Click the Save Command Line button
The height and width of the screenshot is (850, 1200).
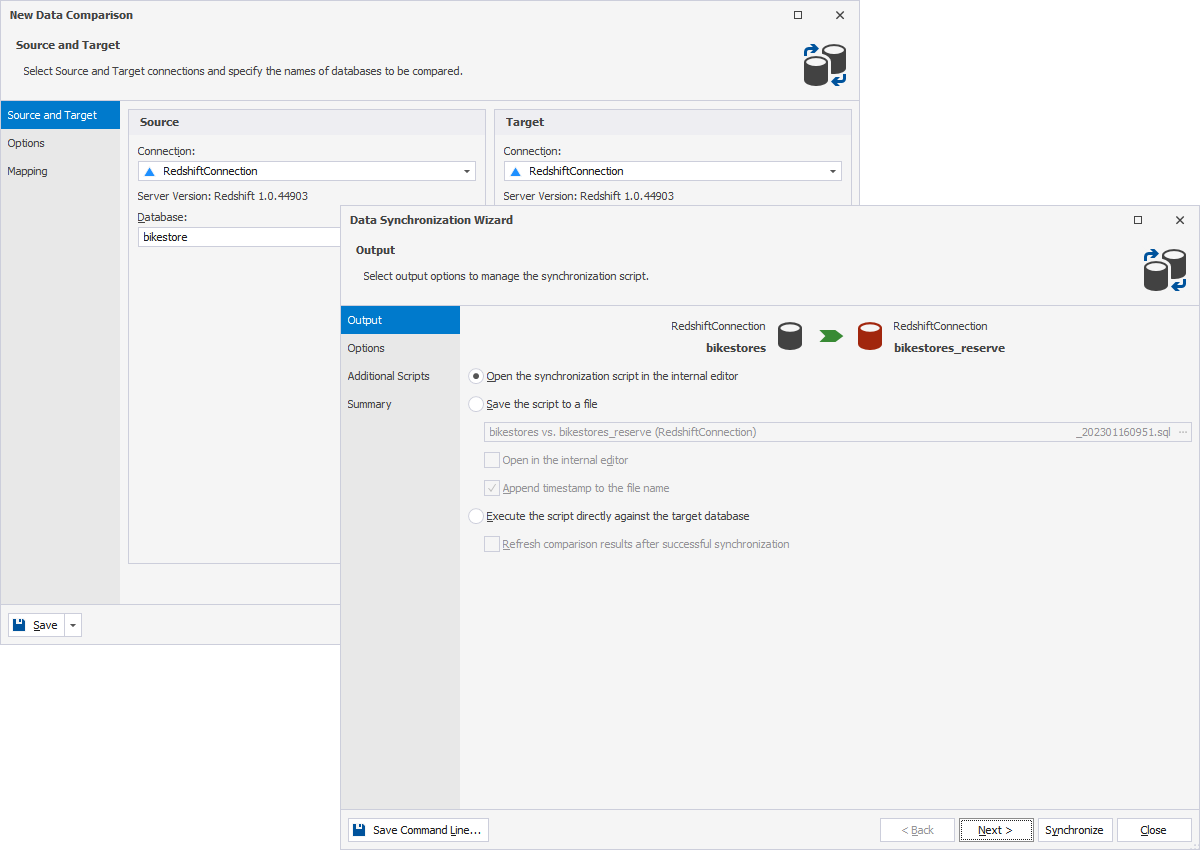coord(418,830)
